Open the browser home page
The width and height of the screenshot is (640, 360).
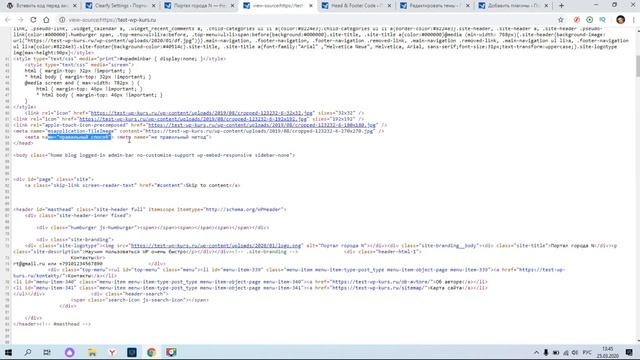[47, 20]
